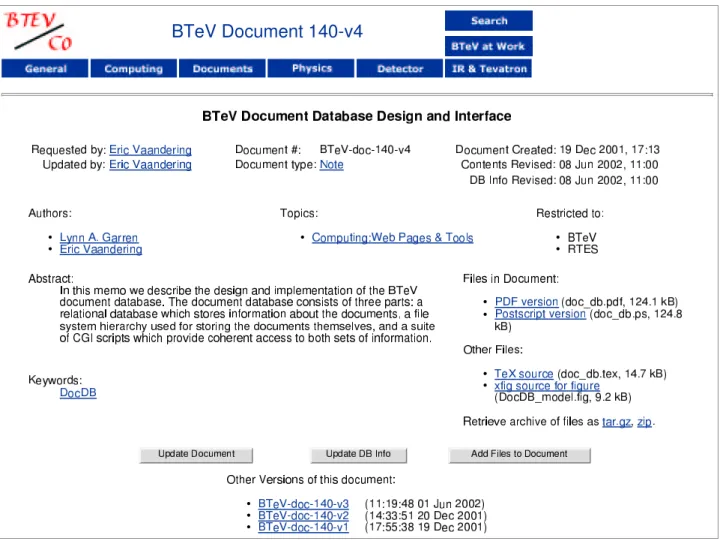
Task: Click Add Files to Document button
Action: [519, 454]
